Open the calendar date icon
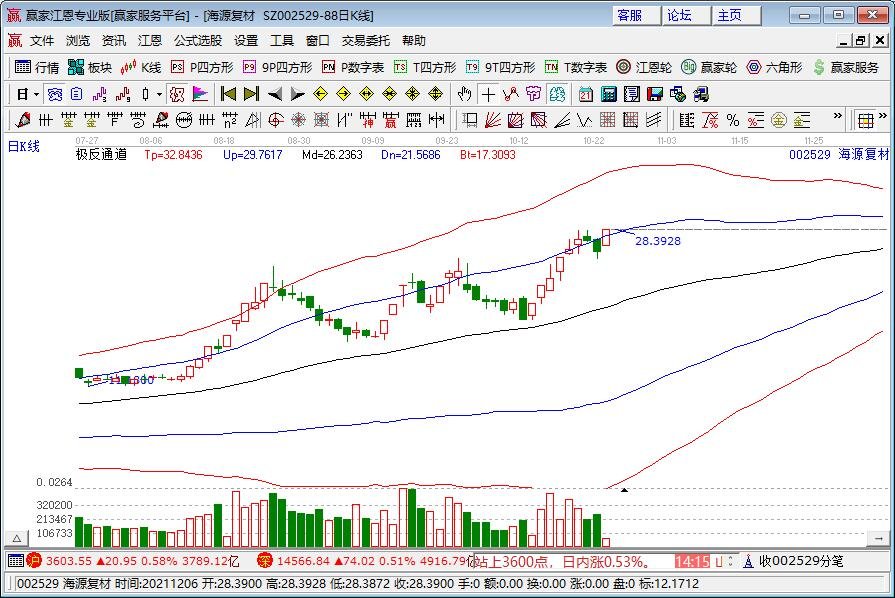Viewport: 895px width, 598px height. point(584,94)
